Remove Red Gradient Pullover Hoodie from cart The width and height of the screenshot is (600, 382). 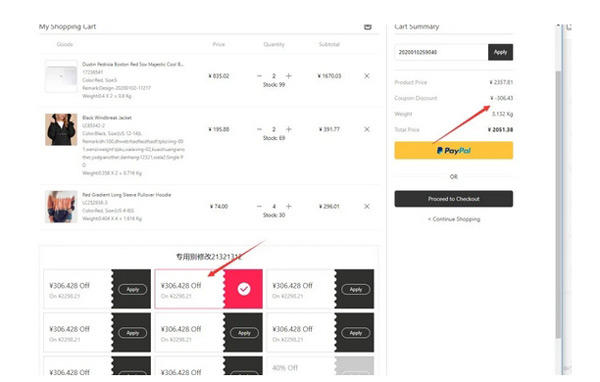pos(367,206)
